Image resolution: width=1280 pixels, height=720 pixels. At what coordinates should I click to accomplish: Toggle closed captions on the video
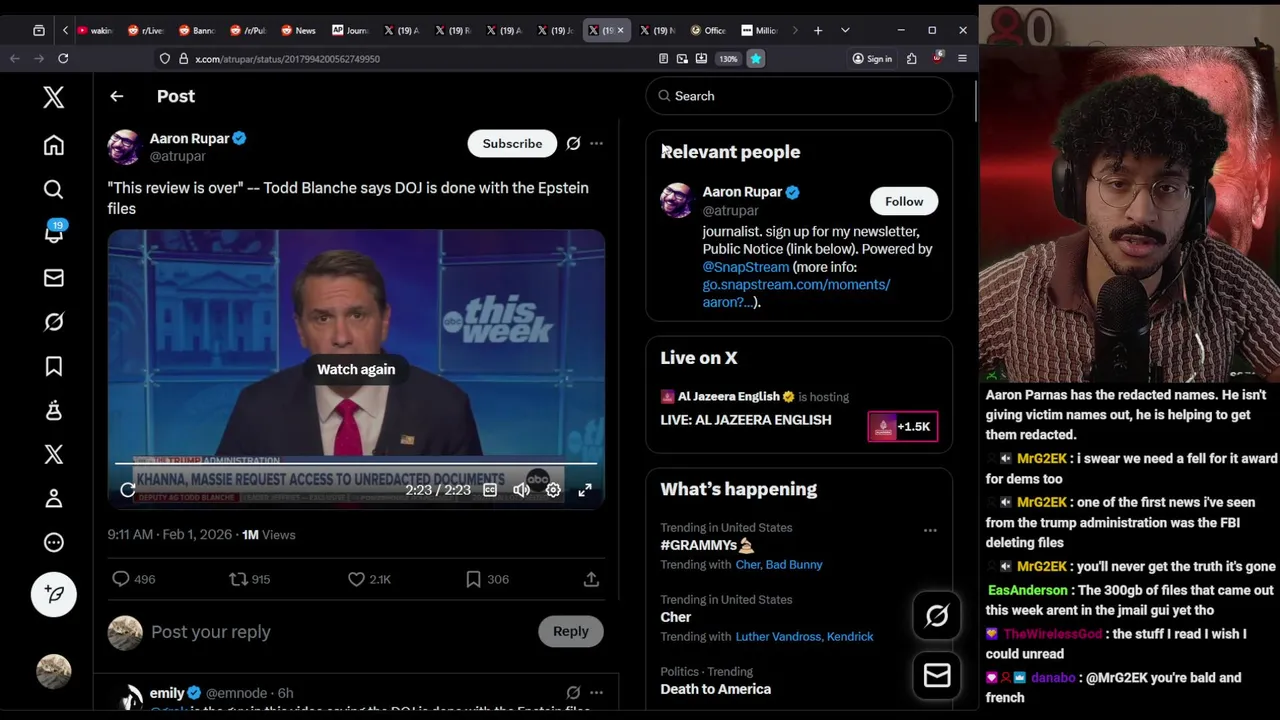(x=490, y=490)
